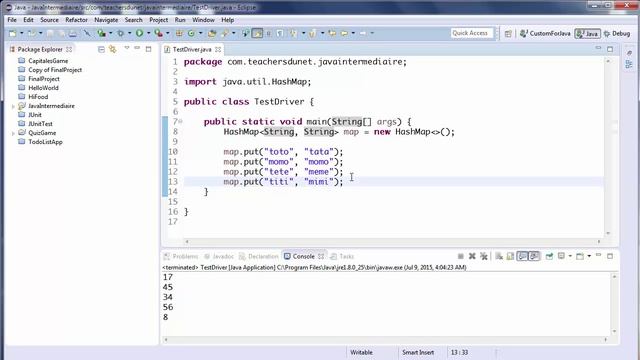Viewport: 640px width, 360px height.
Task: Expand the QuizGame project node
Action: pyautogui.click(x=13, y=133)
